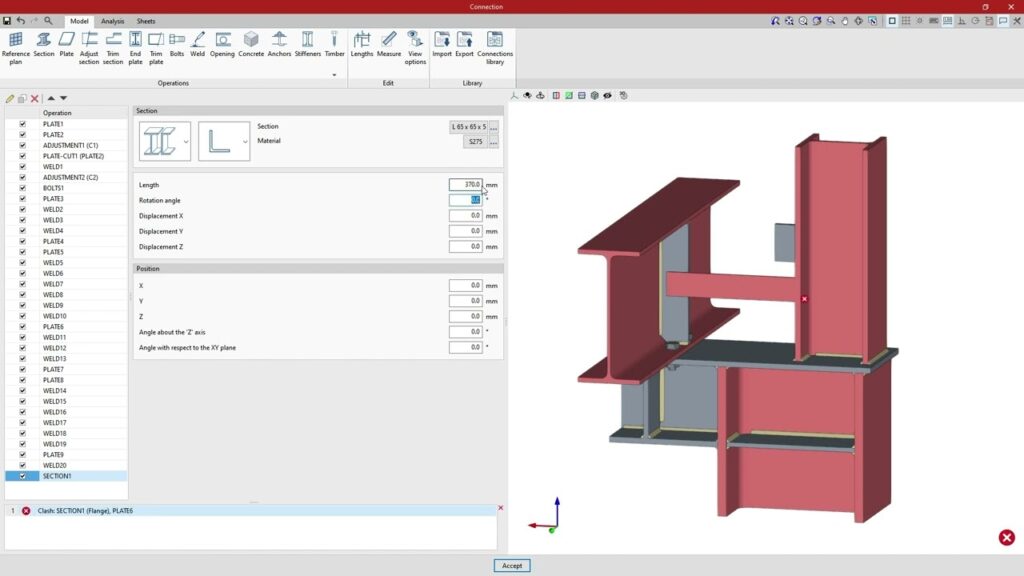Click the Displacement X input field
The width and height of the screenshot is (1024, 576).
pyautogui.click(x=465, y=216)
